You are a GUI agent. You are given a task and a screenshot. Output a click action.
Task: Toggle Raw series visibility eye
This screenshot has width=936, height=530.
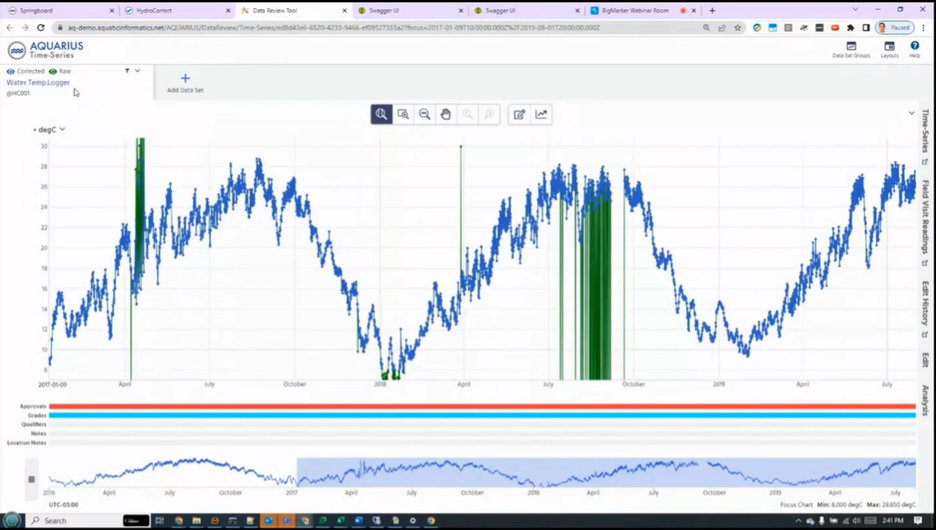[53, 71]
